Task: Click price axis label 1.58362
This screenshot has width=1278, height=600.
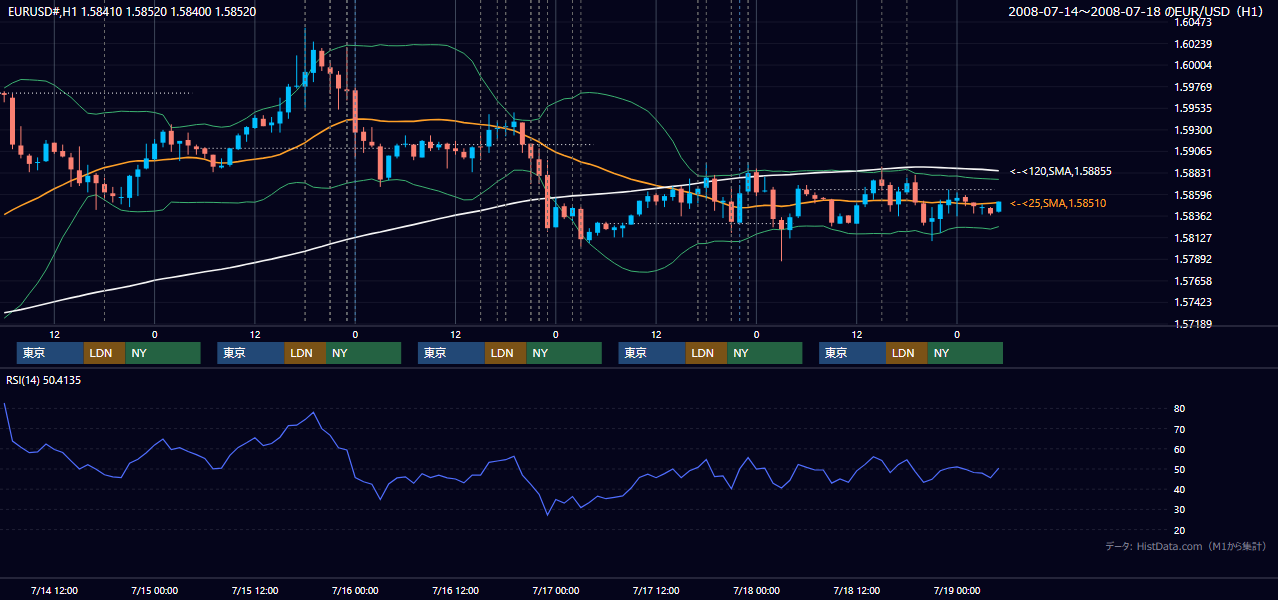Action: (1193, 216)
